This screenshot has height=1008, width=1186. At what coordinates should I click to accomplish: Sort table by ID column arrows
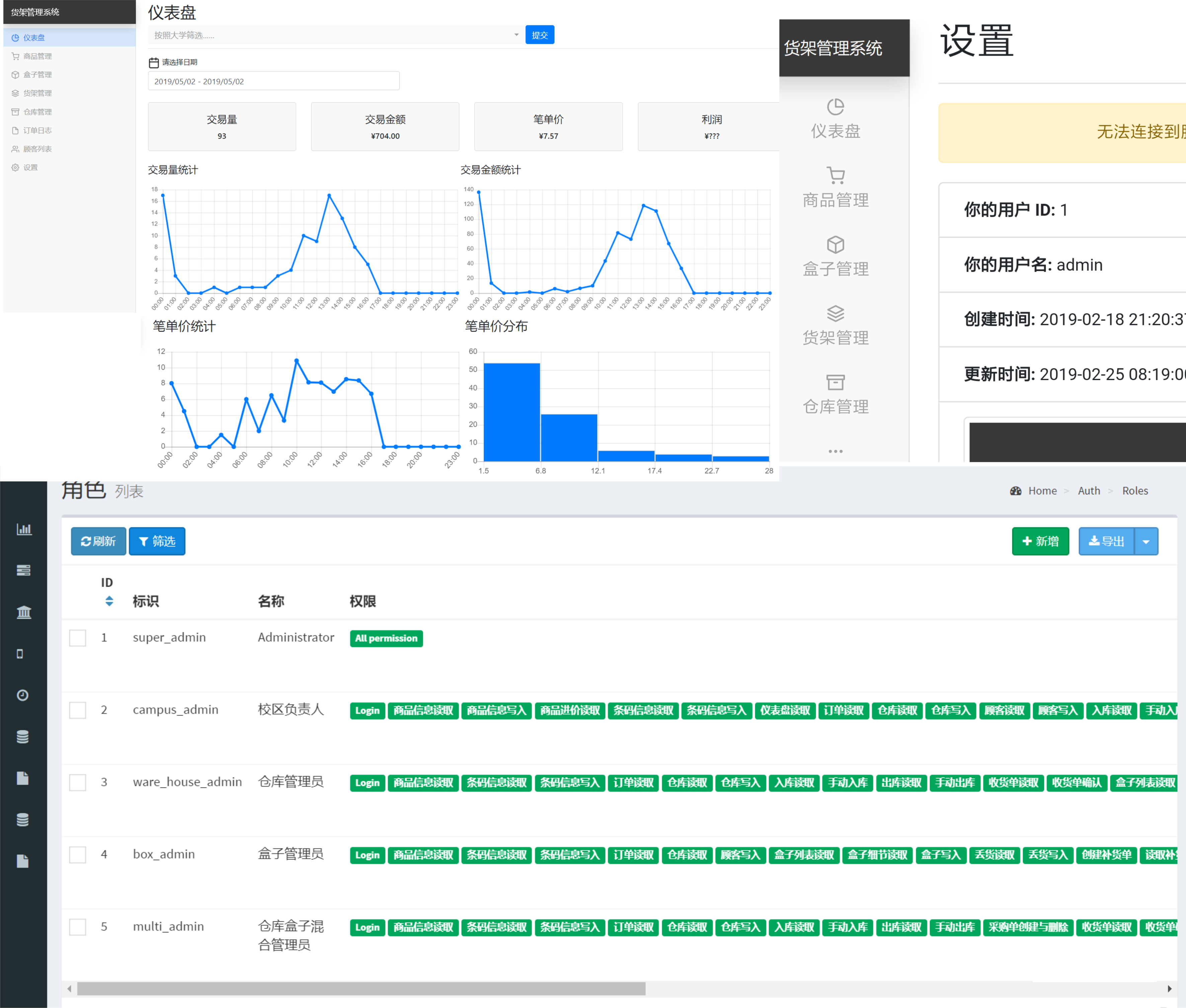click(x=108, y=601)
